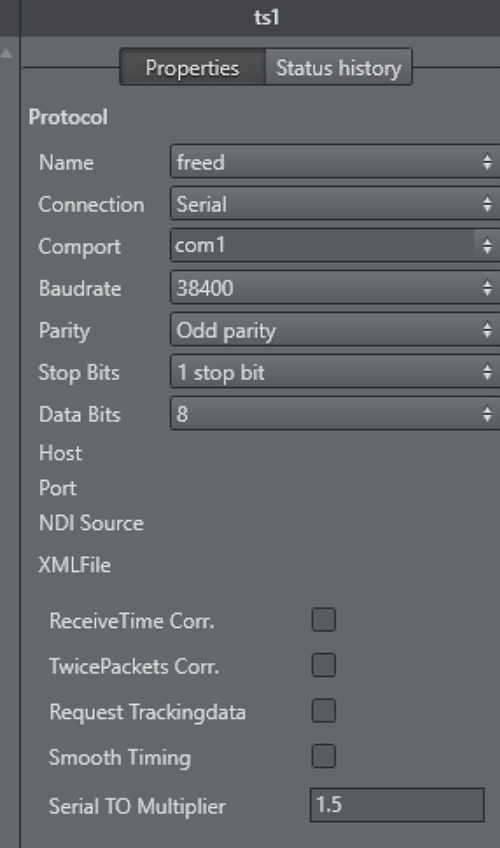Viewport: 500px width, 848px height.
Task: Open the protocol Name dropdown showing freed
Action: pos(335,161)
